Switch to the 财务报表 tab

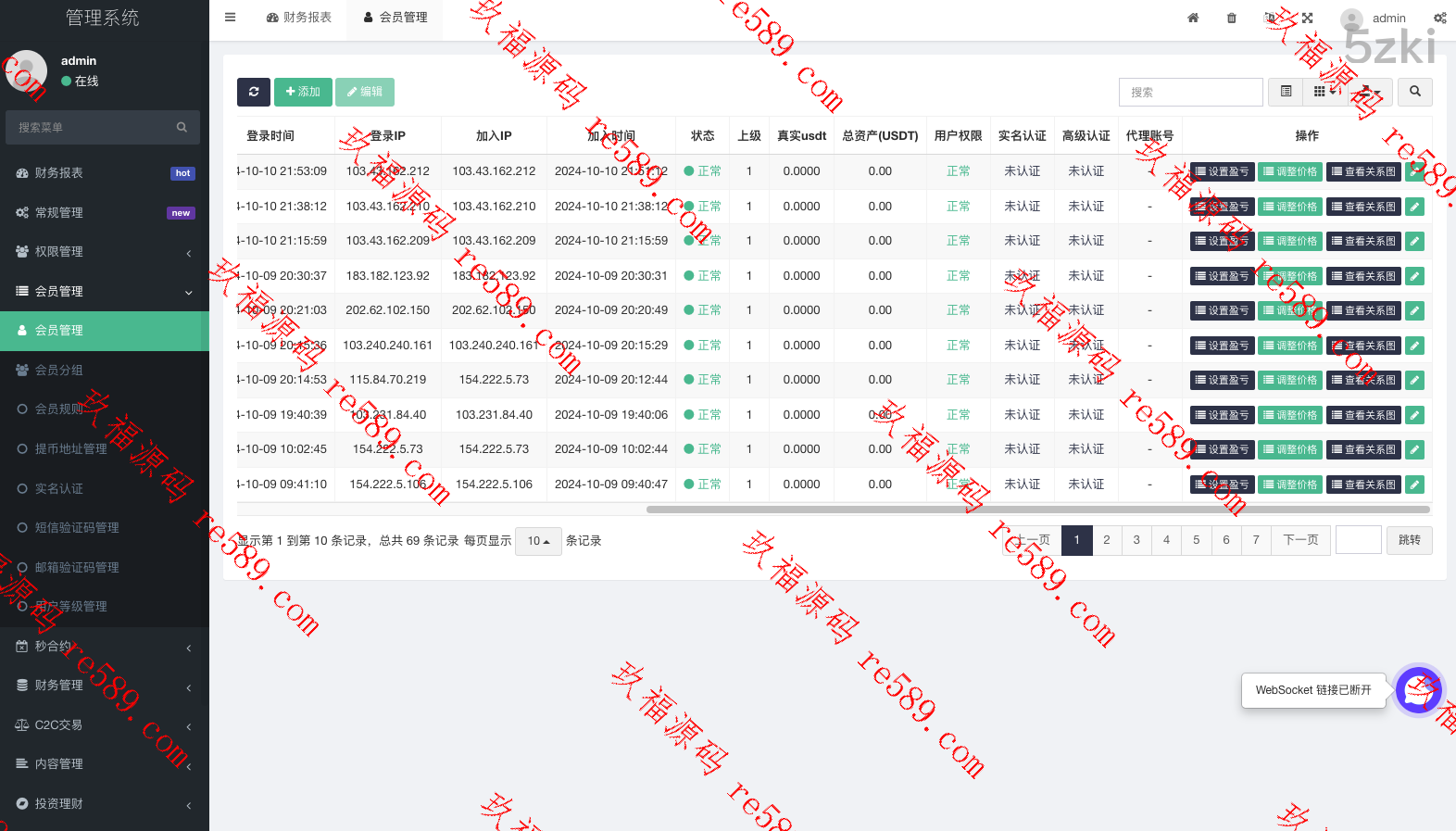[299, 18]
